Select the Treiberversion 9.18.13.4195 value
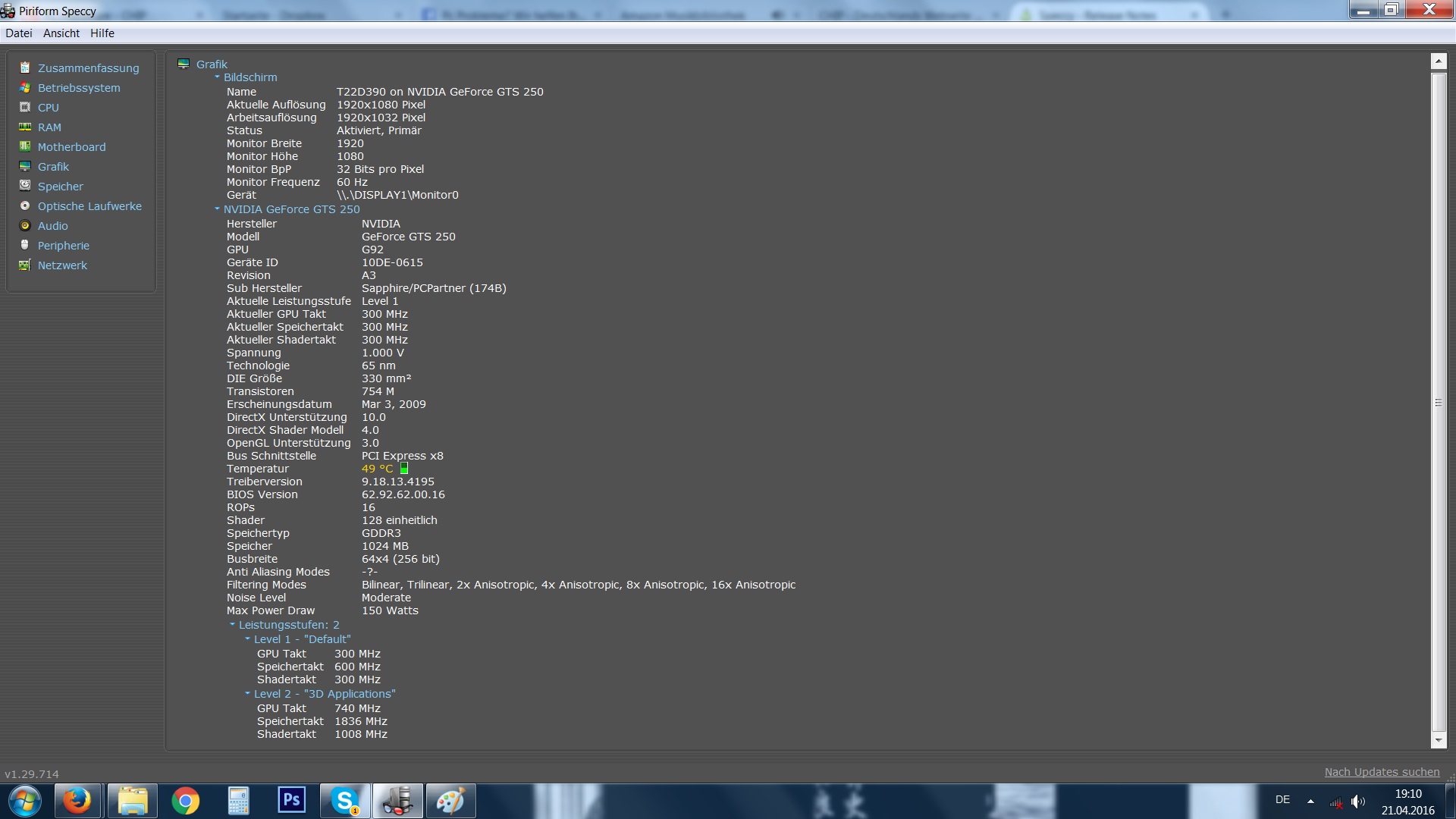Image resolution: width=1456 pixels, height=819 pixels. point(398,482)
